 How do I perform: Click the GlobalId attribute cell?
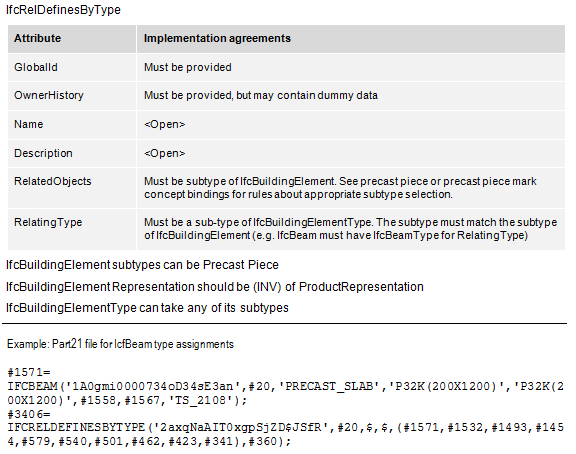(x=72, y=68)
